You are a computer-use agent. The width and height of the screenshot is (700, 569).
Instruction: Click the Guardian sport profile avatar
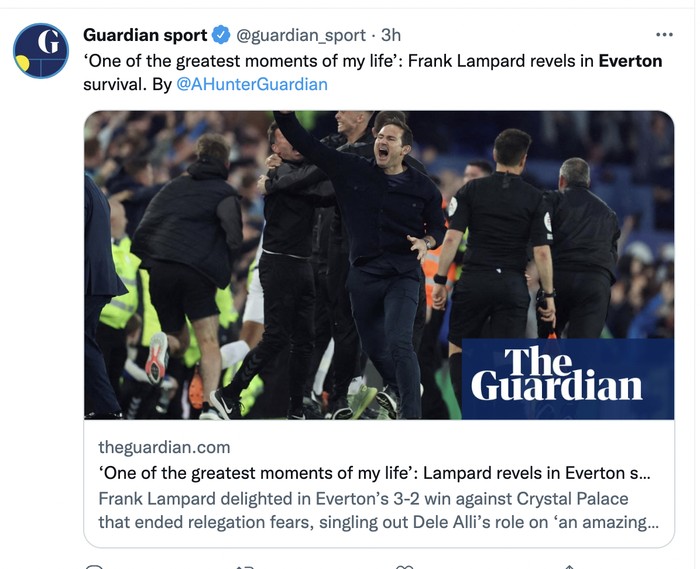(x=41, y=51)
